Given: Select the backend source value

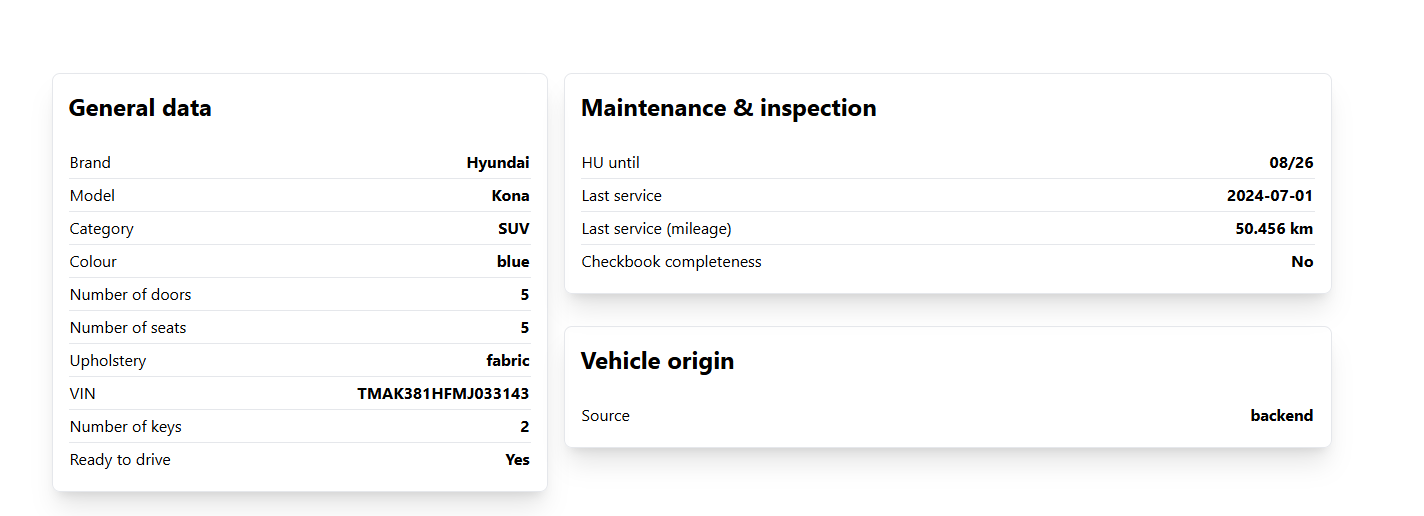Looking at the screenshot, I should tap(1281, 415).
